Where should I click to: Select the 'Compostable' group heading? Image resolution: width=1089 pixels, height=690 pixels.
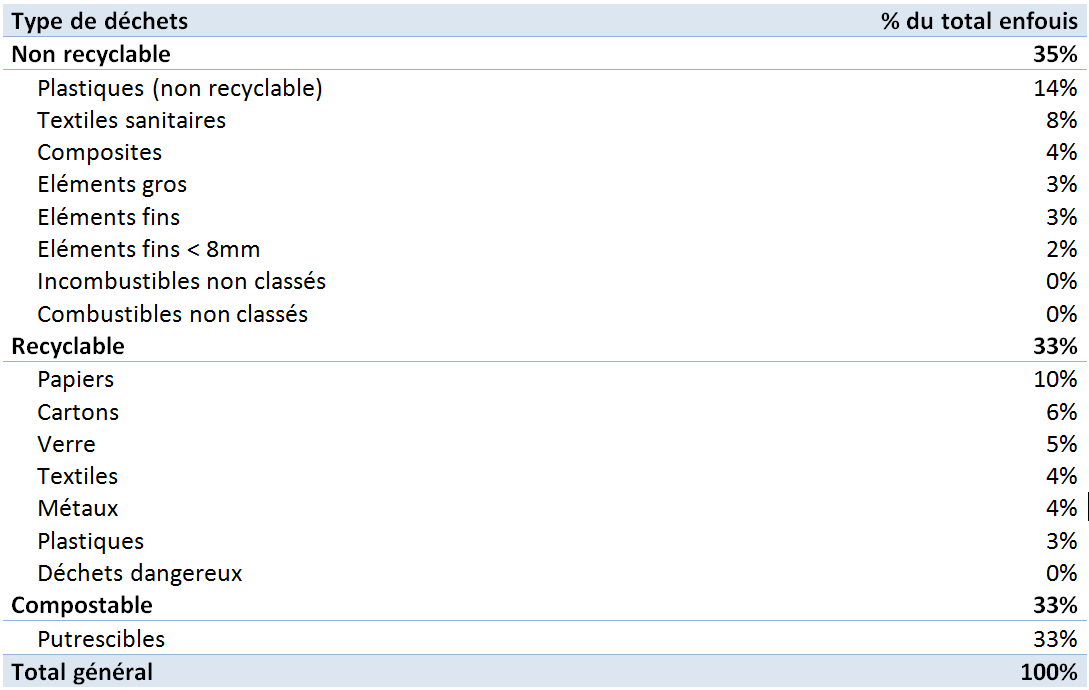82,605
